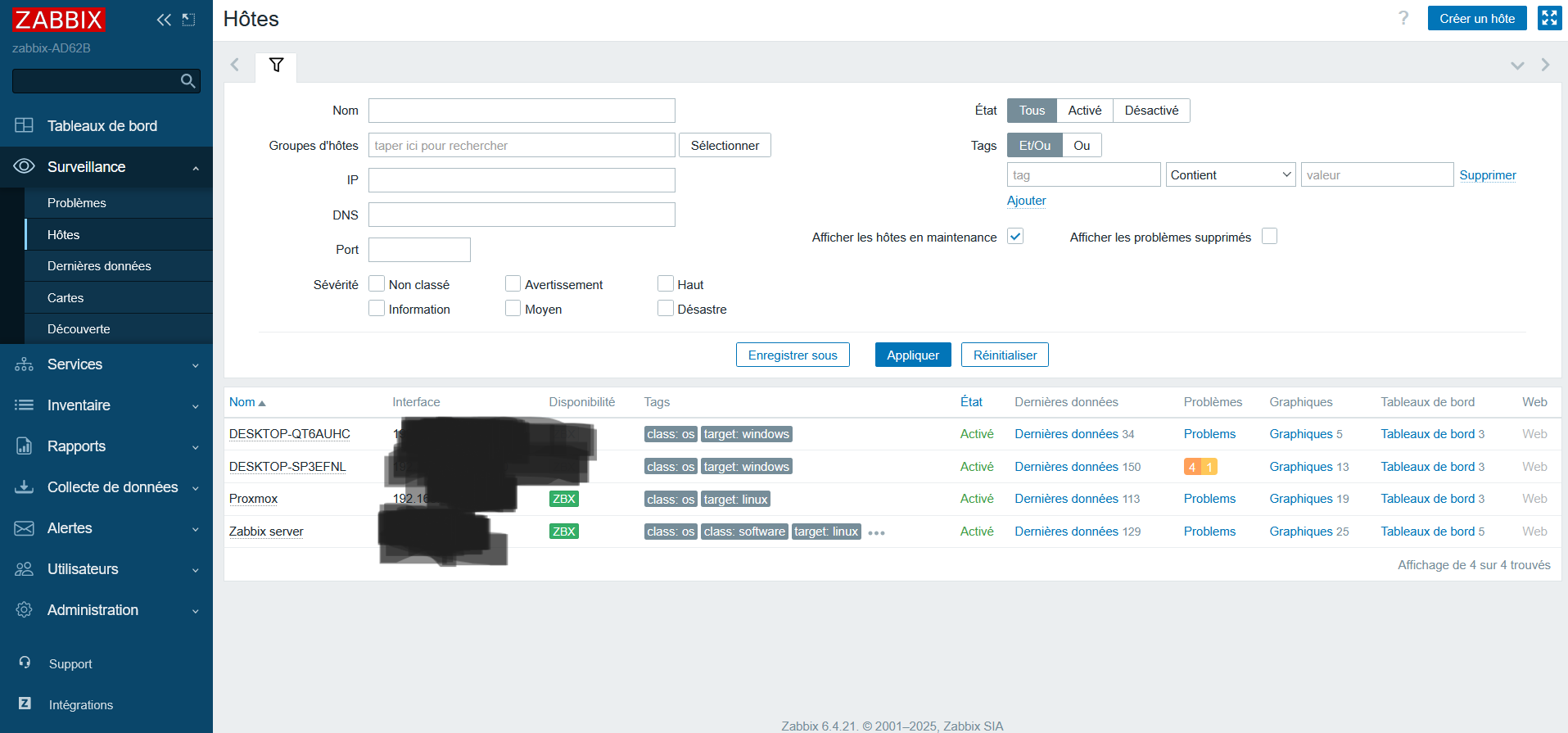Click the ZBX availability badge for Proxmox
The image size is (1568, 733).
coord(563,499)
